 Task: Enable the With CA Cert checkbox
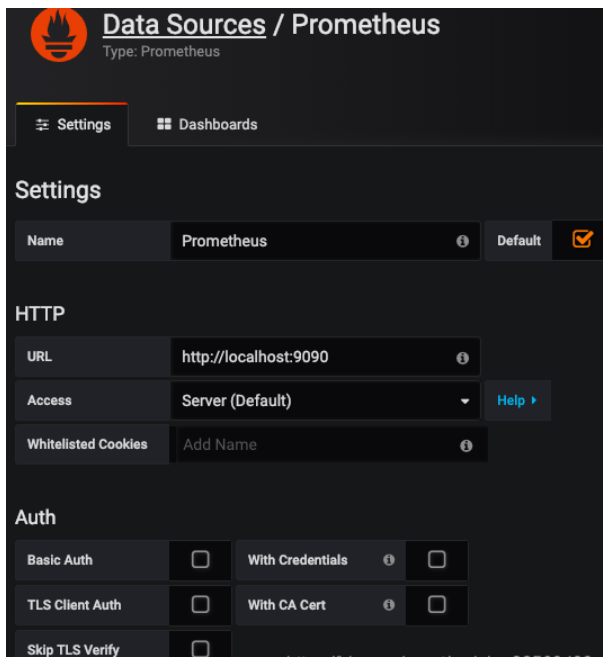click(437, 605)
